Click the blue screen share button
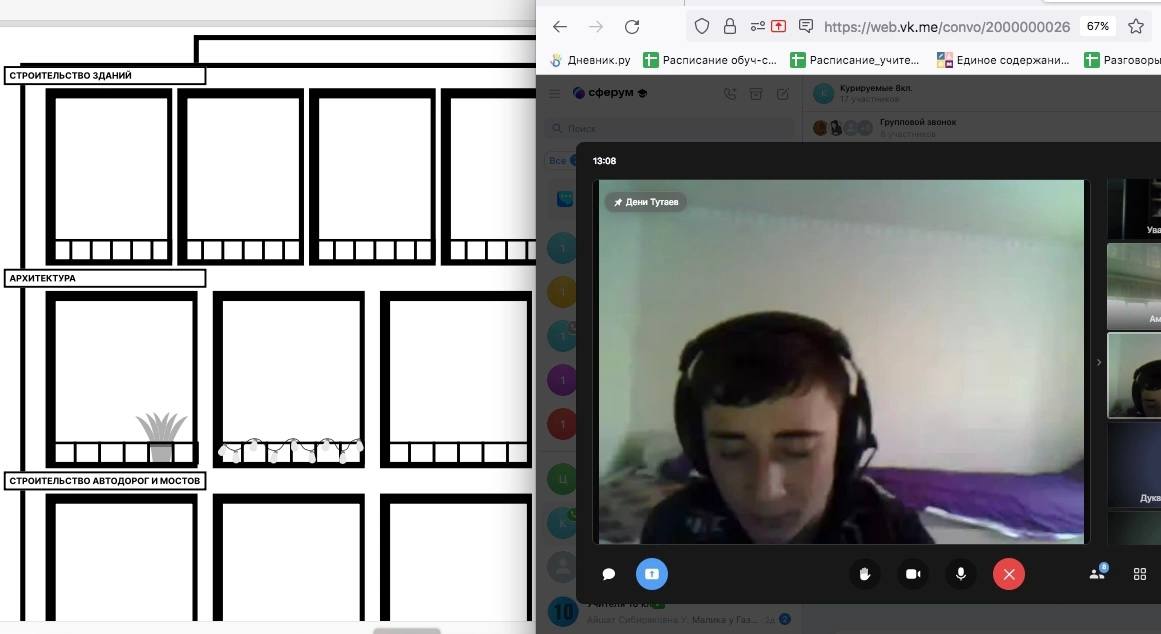 tap(651, 574)
